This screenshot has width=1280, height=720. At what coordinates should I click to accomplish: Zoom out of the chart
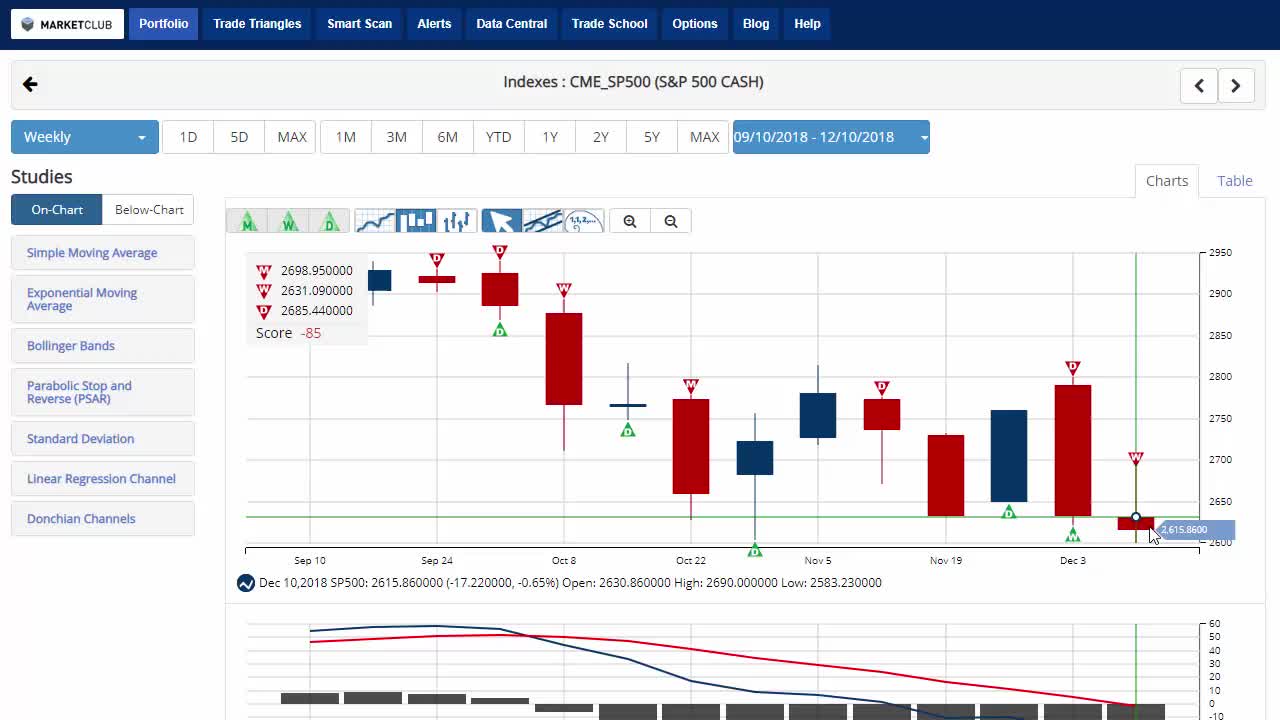671,221
